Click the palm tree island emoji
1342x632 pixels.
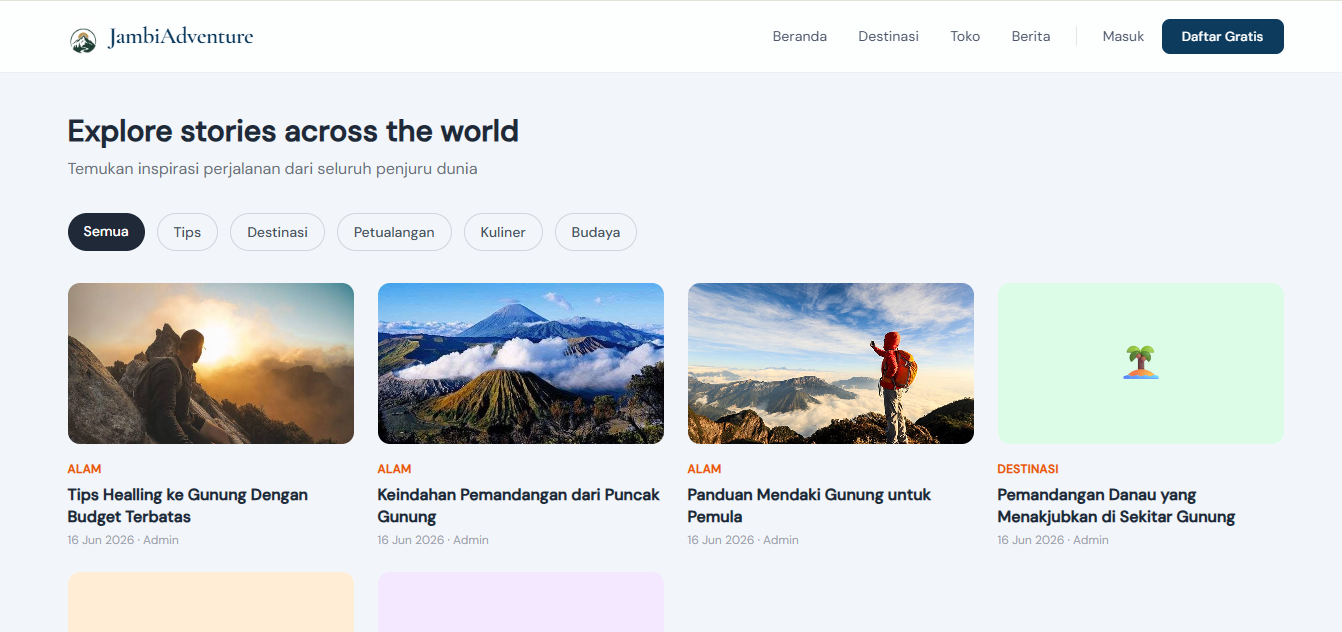coord(1140,362)
